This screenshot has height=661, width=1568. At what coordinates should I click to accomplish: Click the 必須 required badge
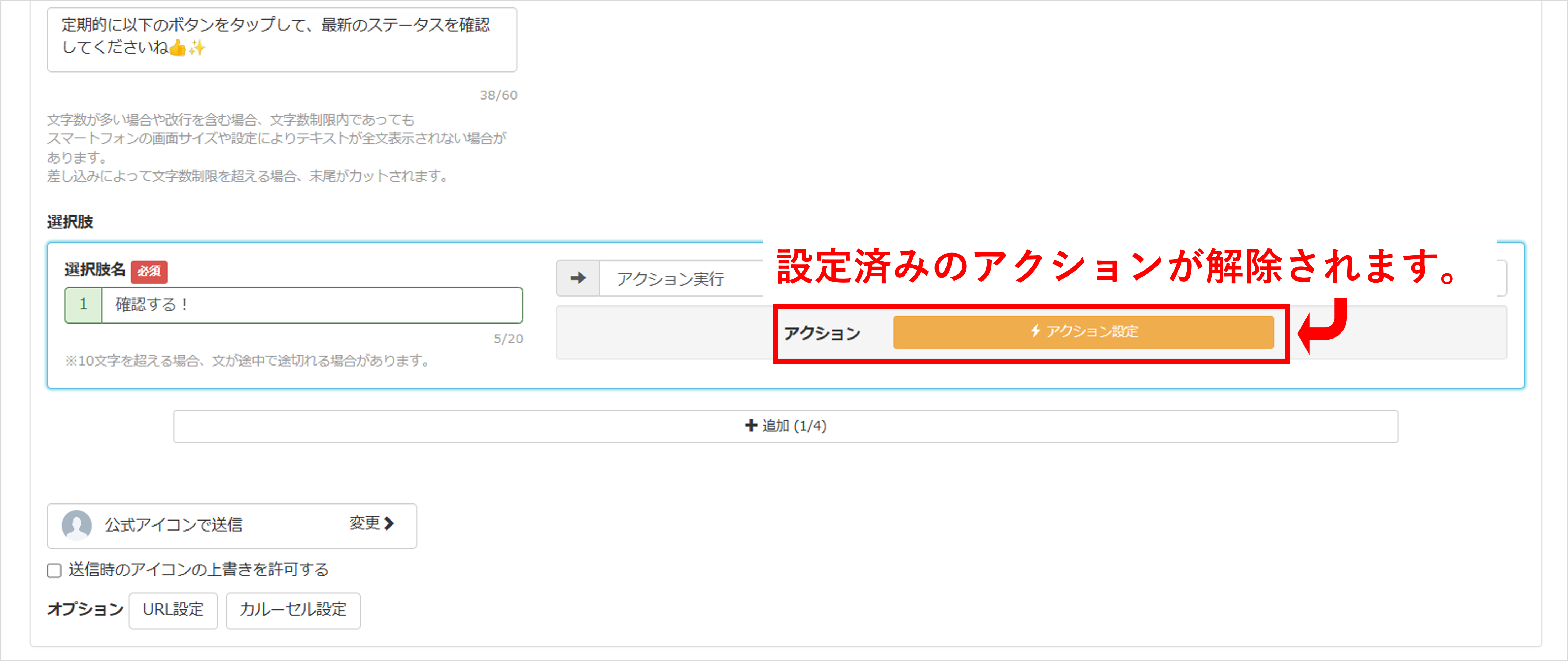point(149,271)
